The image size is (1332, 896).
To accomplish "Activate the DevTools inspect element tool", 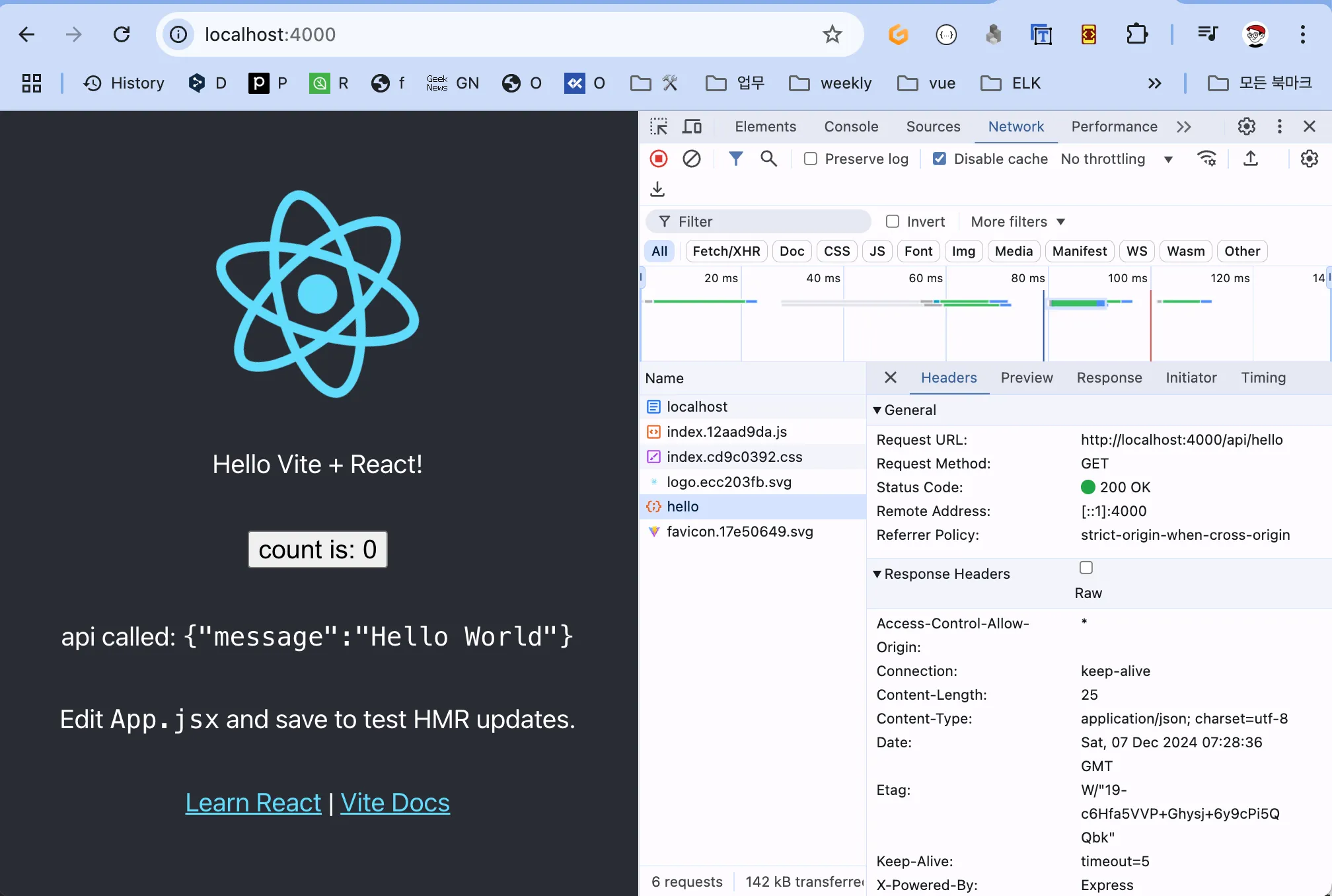I will tap(659, 126).
